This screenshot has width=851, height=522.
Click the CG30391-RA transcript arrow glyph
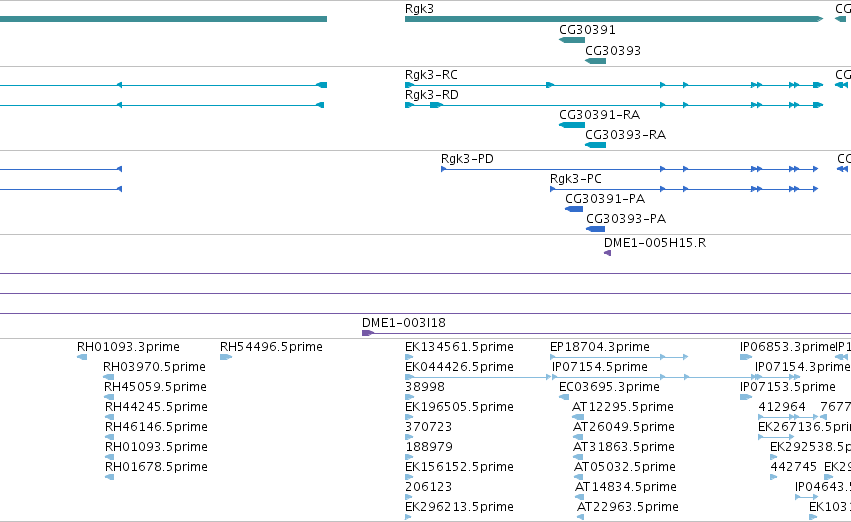572,125
